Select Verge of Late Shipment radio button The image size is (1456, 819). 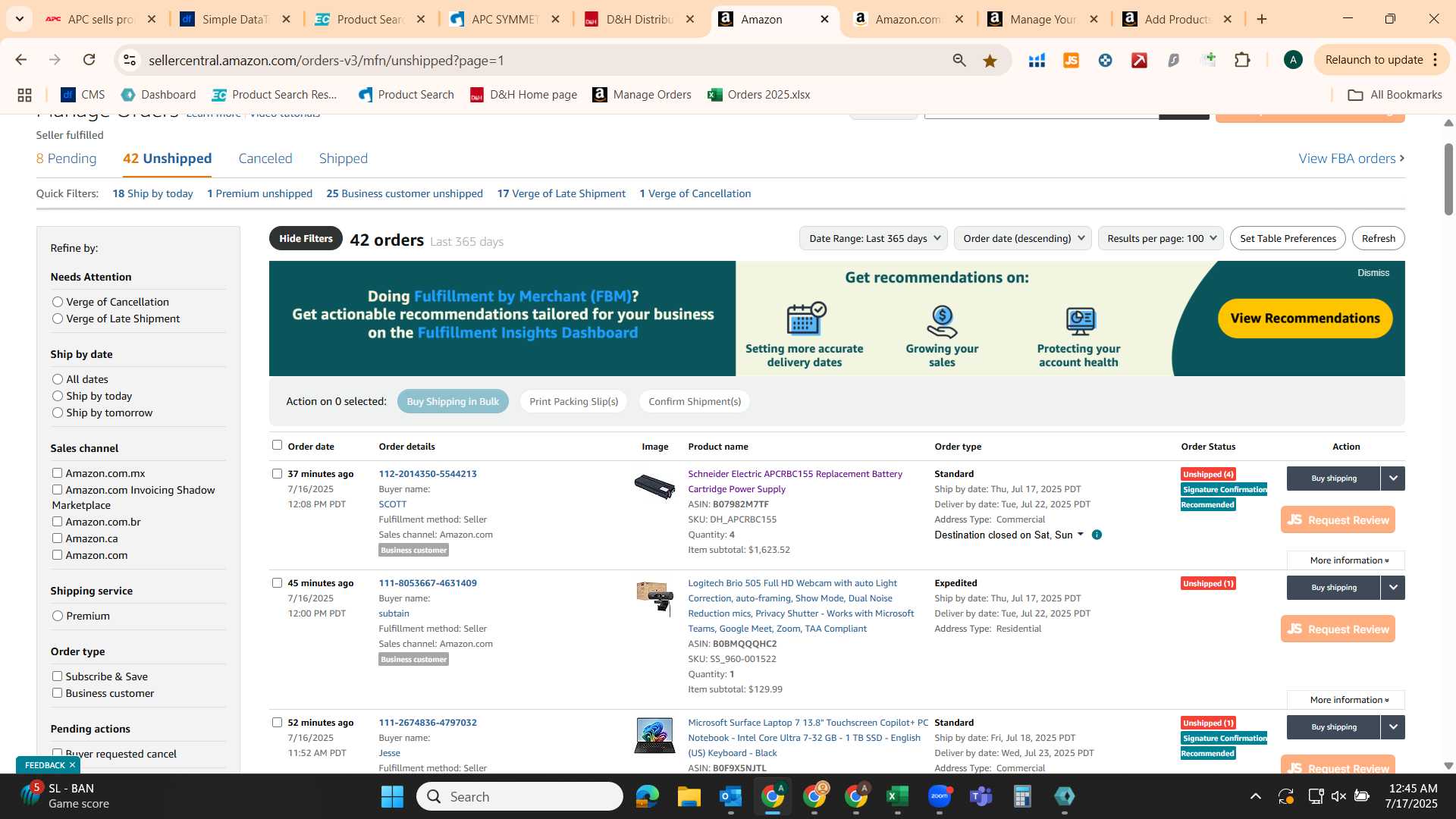point(57,318)
